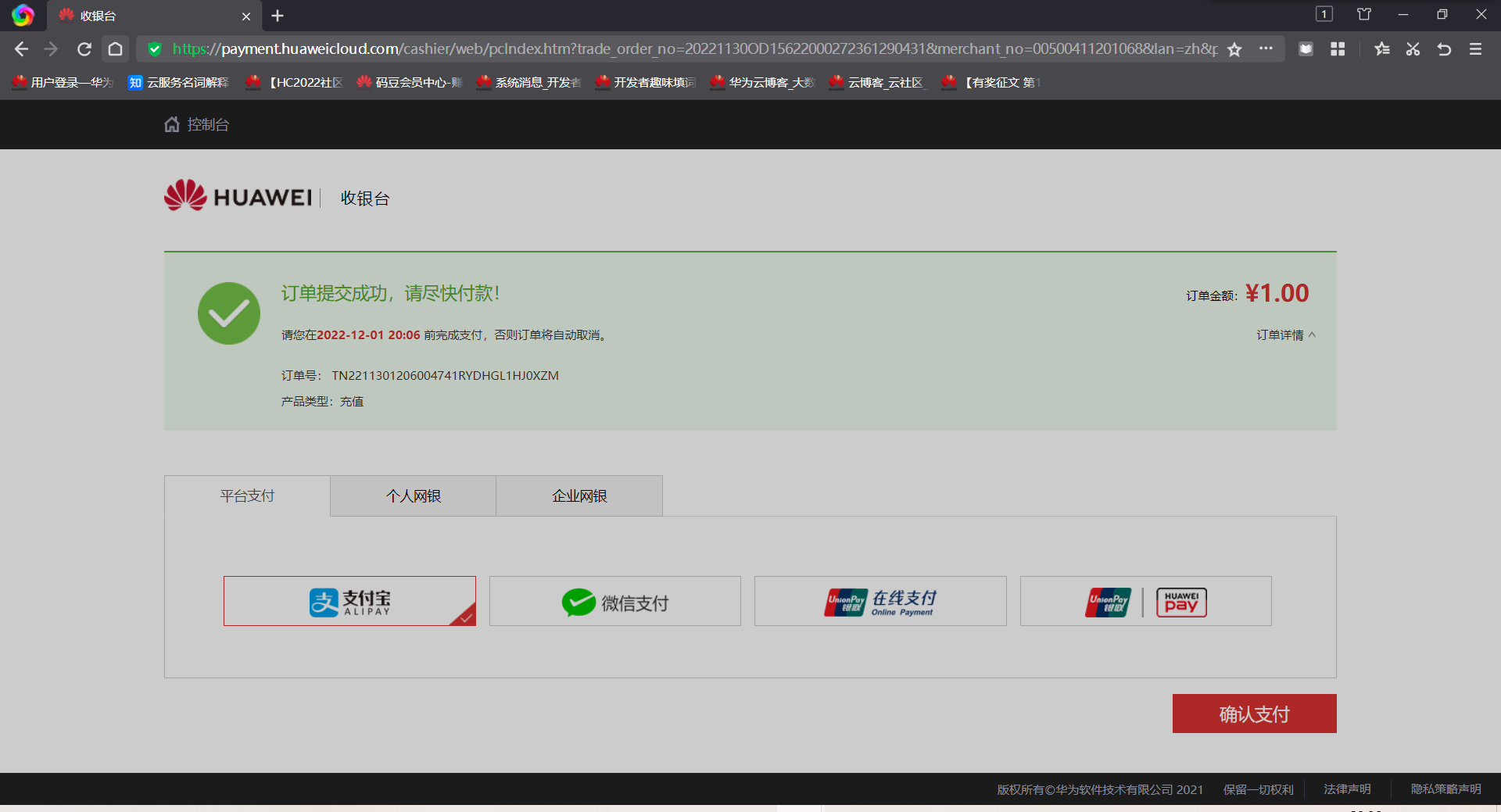Viewport: 1501px width, 812px height.
Task: Click the 订单提交成功 success heading
Action: point(391,293)
